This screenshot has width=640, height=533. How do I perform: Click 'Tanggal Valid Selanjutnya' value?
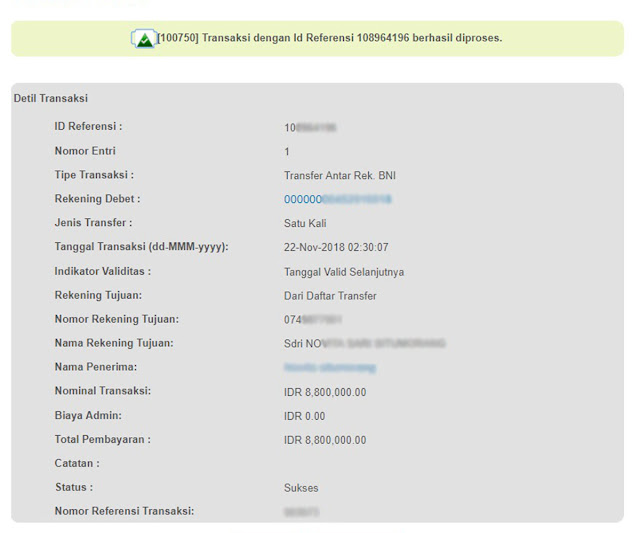344,272
